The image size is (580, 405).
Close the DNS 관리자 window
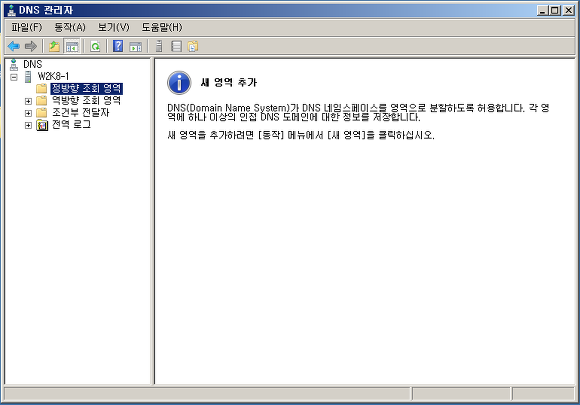[568, 10]
